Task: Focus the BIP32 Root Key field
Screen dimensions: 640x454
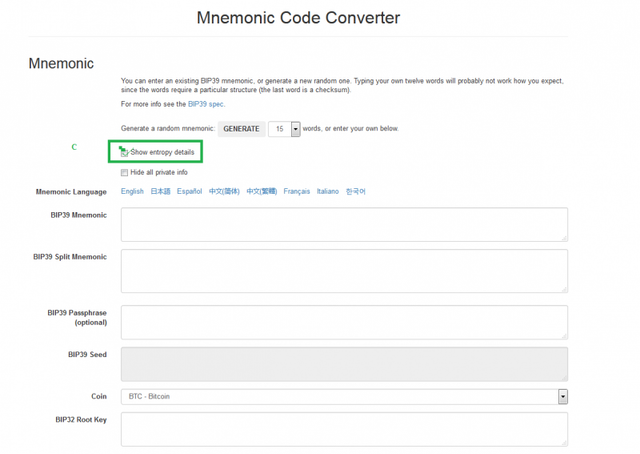Action: point(344,429)
